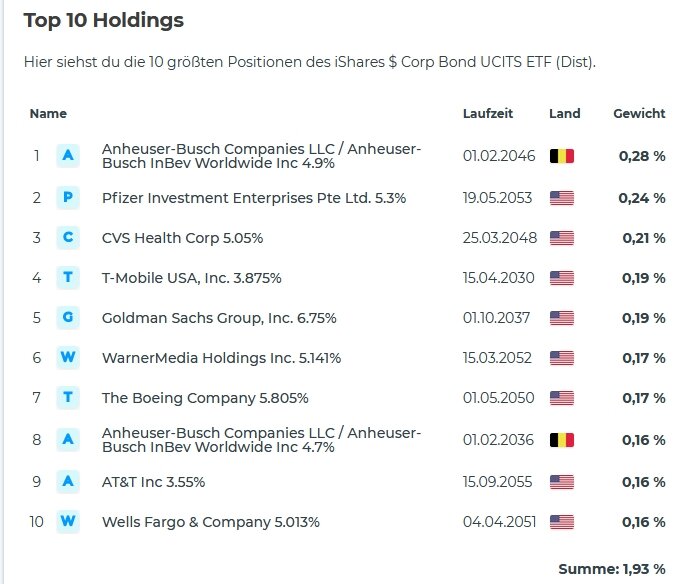Image resolution: width=680 pixels, height=584 pixels.
Task: Click the C icon next to CVS Health
Action: coord(68,237)
